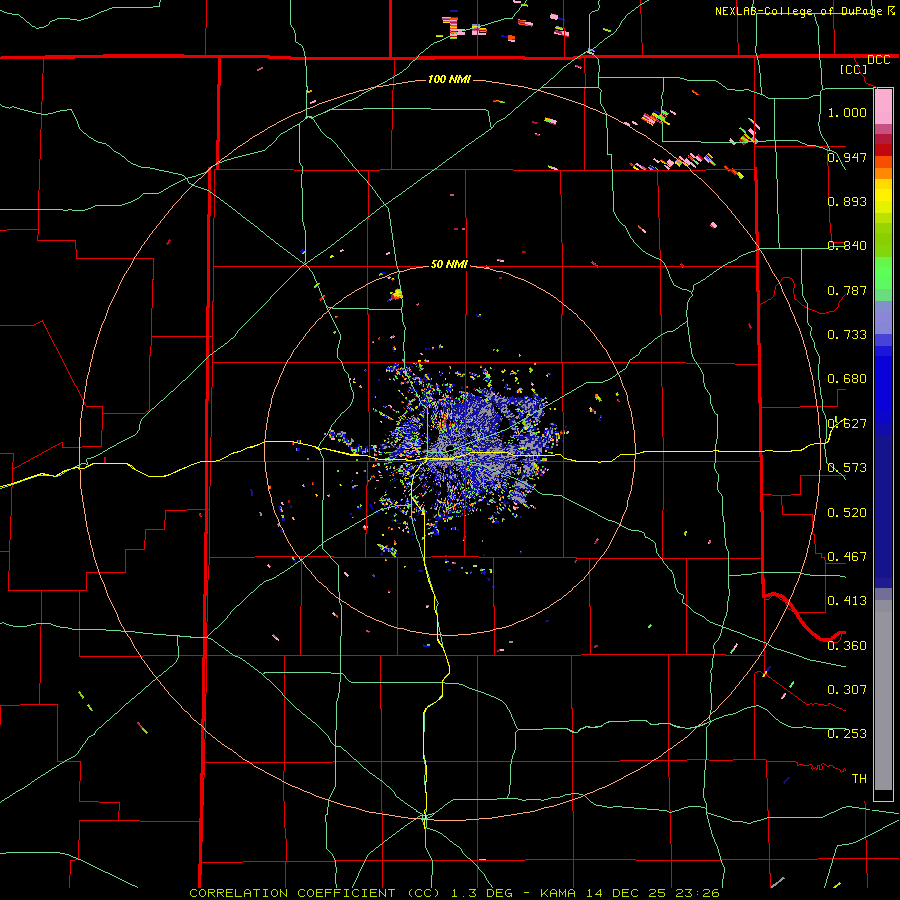Viewport: 900px width, 900px height.
Task: Click the bright green segment of color scale
Action: click(883, 273)
